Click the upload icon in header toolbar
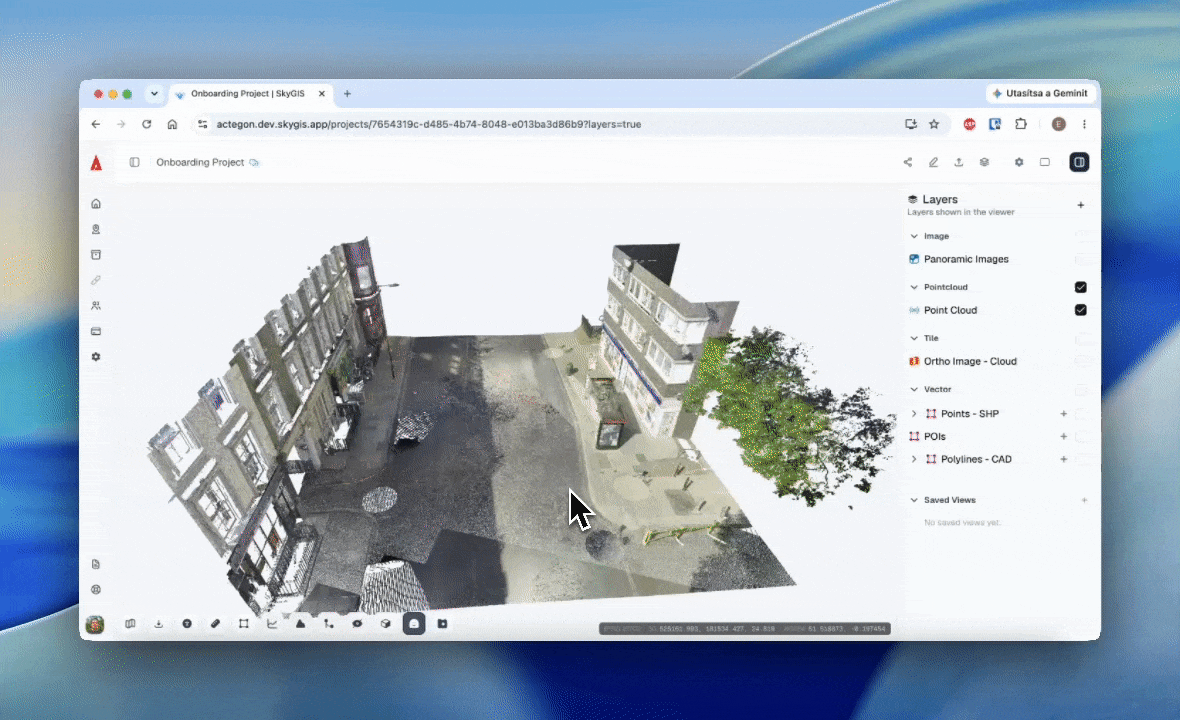Viewport: 1180px width, 720px height. tap(959, 163)
